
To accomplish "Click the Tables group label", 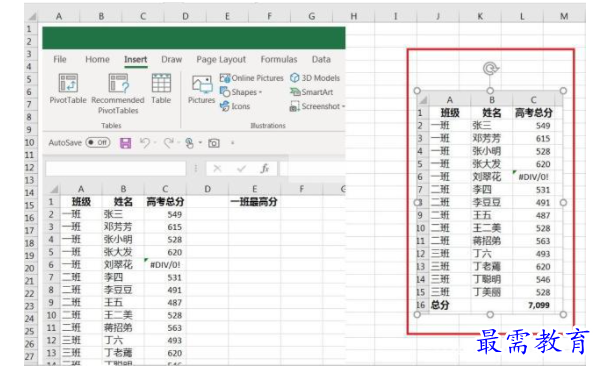I will point(111,125).
